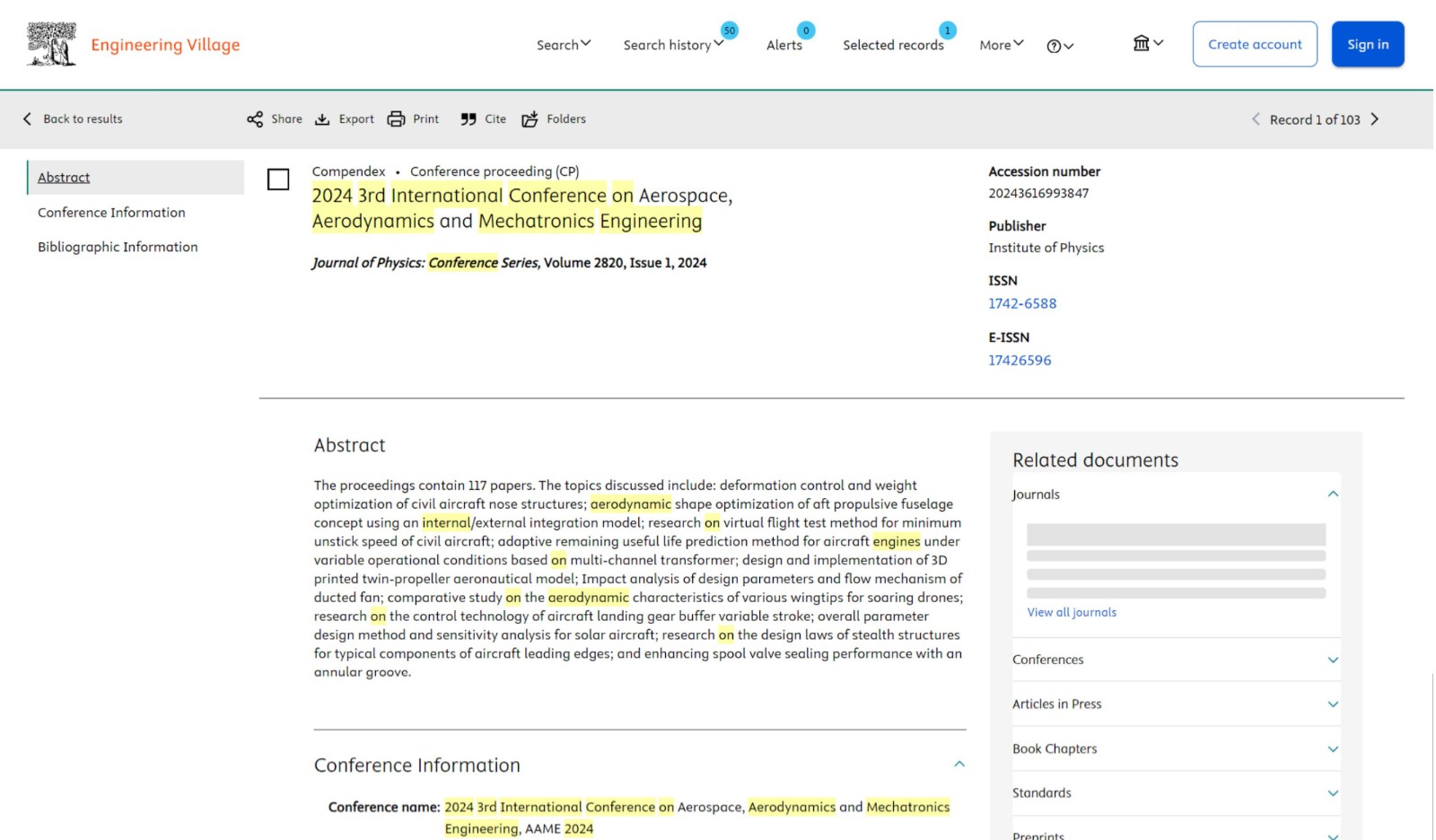This screenshot has width=1436, height=840.
Task: Expand the Articles in Press section
Action: coord(1333,704)
